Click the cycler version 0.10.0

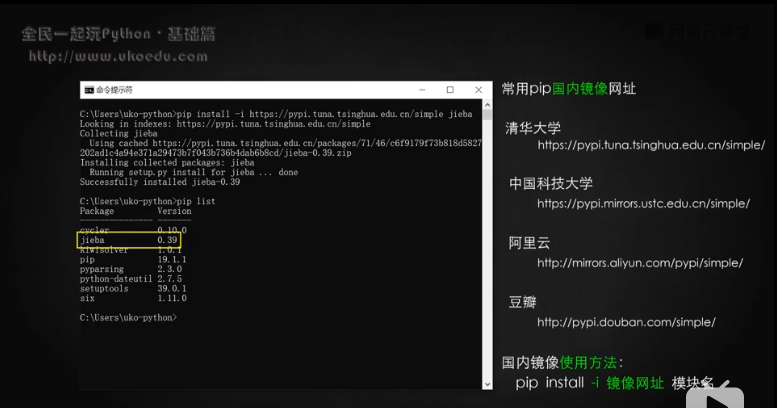pyautogui.click(x=172, y=231)
